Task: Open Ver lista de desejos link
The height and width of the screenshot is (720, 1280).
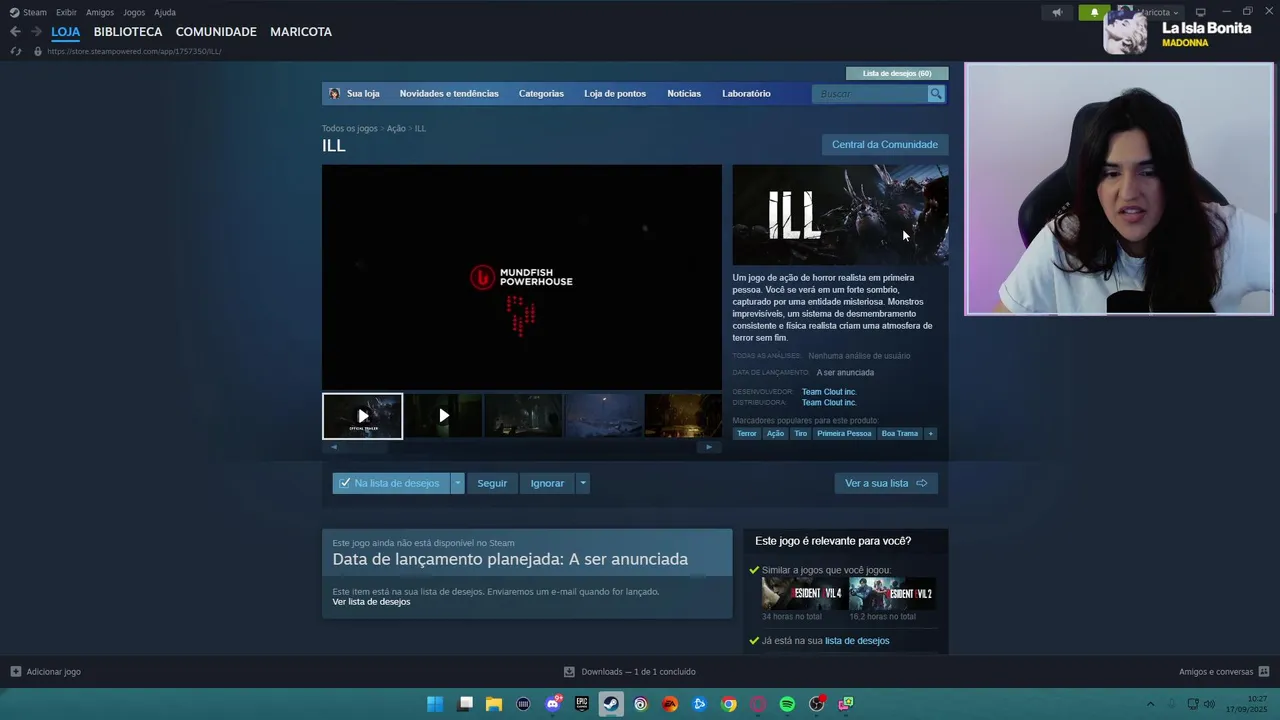Action: click(x=371, y=602)
